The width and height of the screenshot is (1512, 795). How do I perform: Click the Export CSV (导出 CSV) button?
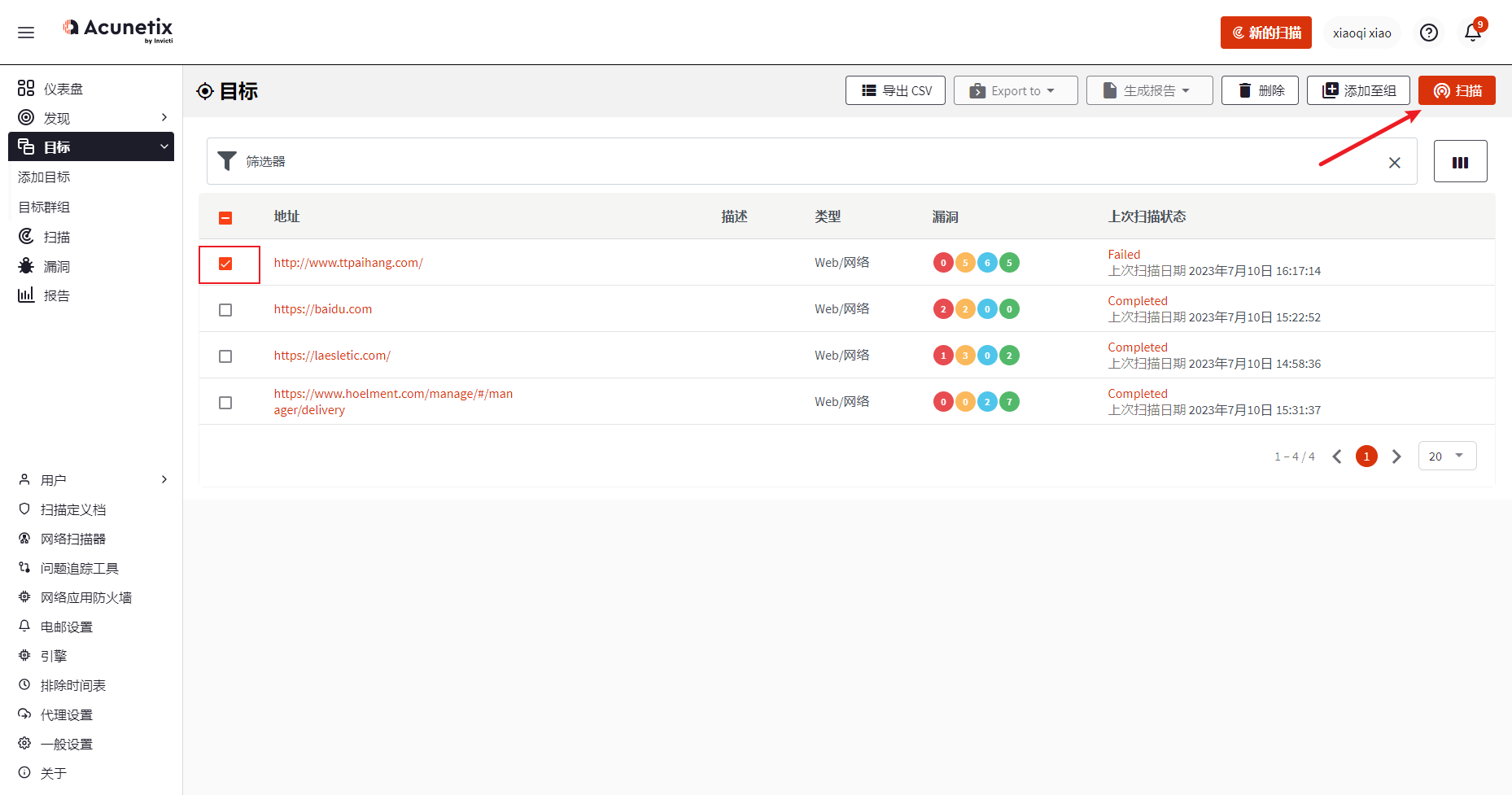point(895,90)
